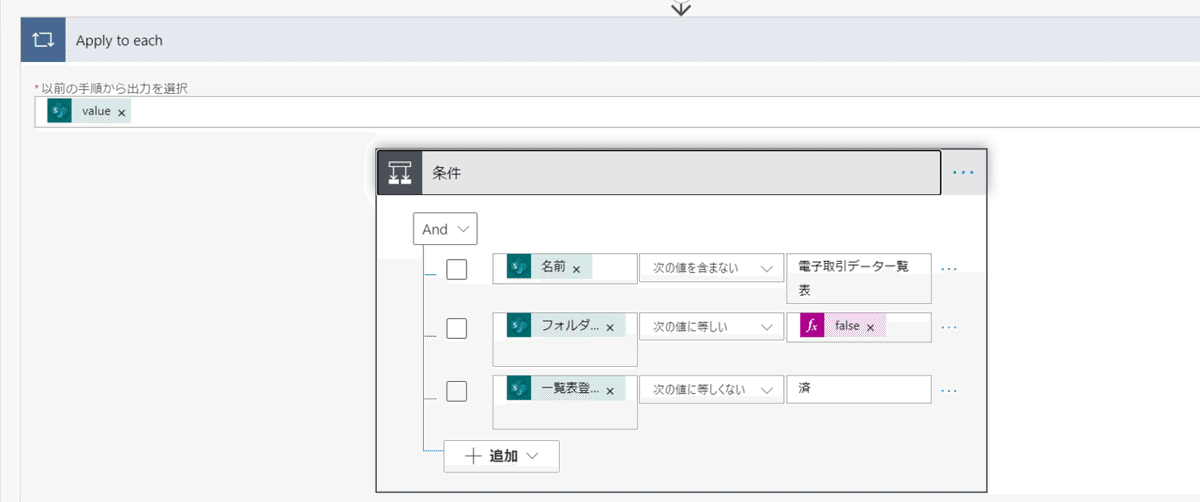Click the フォルダ token text
The image size is (1200, 502).
(x=570, y=326)
